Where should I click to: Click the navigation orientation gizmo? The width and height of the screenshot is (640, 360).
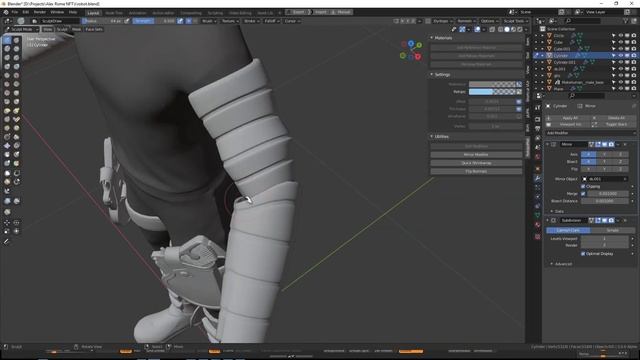[411, 50]
